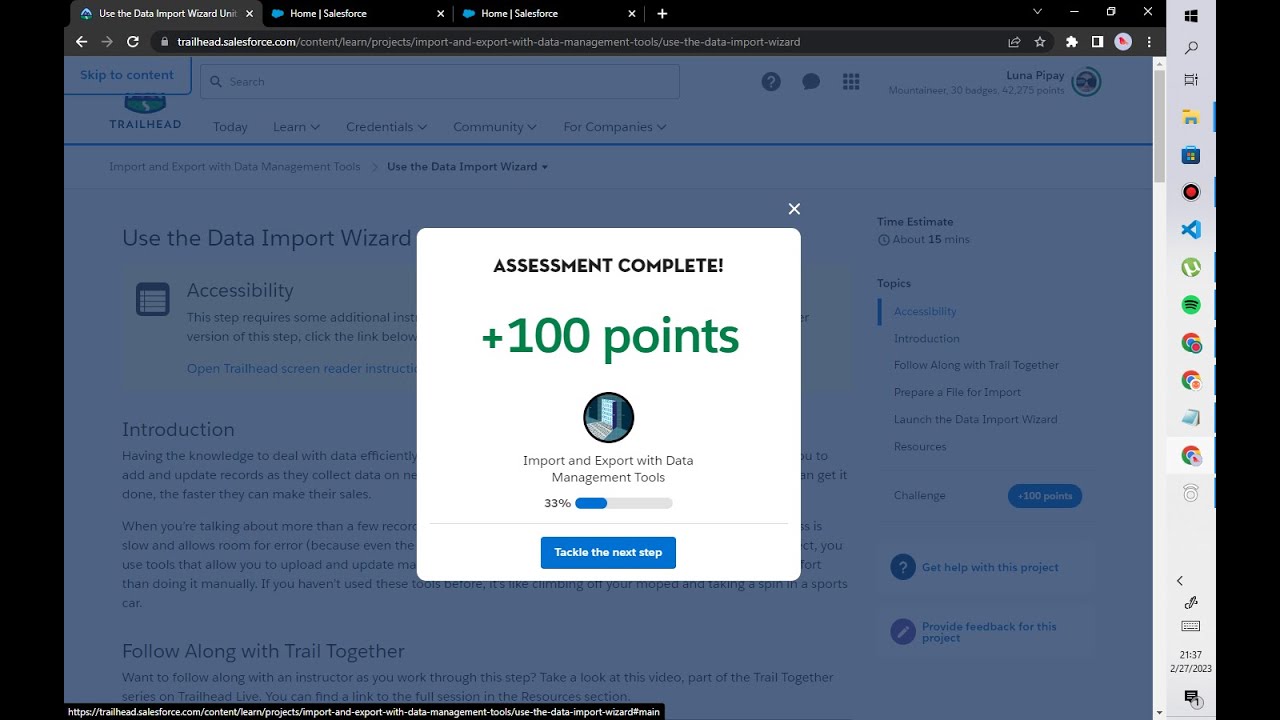Share this page icon in address bar
The height and width of the screenshot is (720, 1280).
1014,42
